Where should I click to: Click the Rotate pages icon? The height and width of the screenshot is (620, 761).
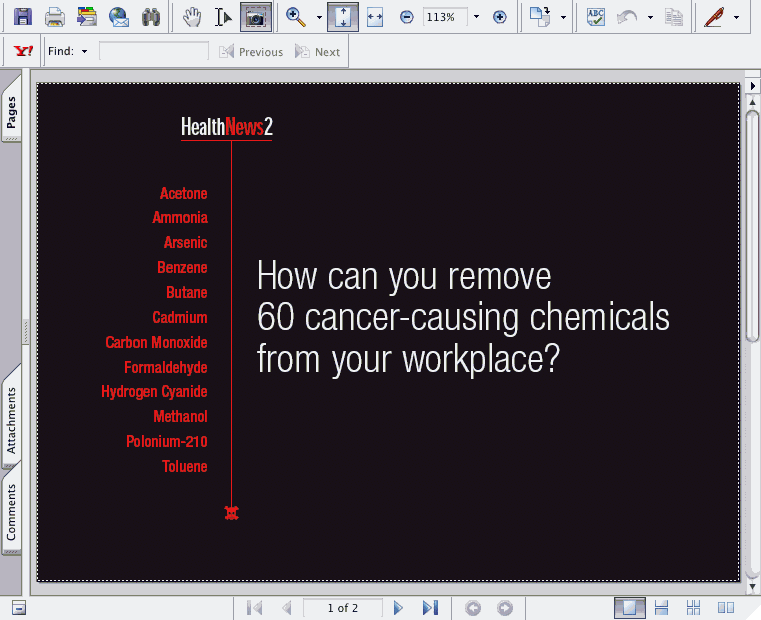coord(540,17)
